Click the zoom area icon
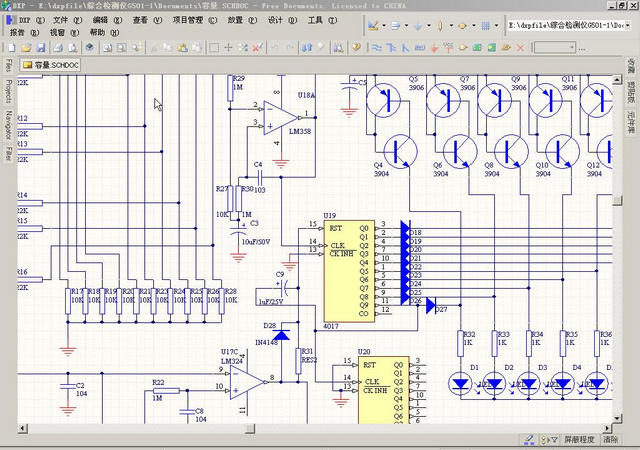The image size is (640, 450). 122,48
